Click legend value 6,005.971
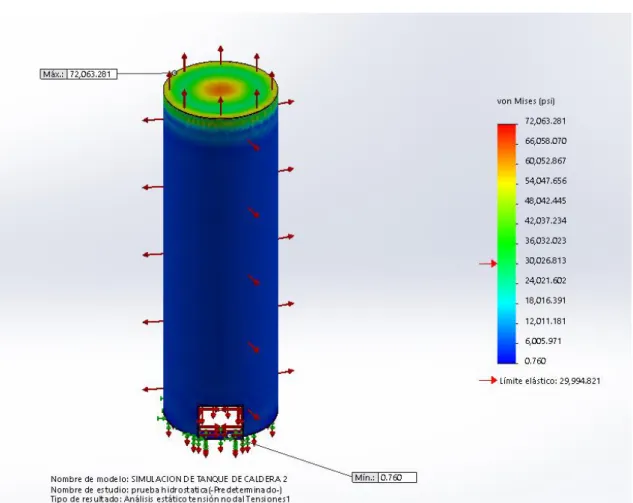The width and height of the screenshot is (633, 503). [543, 341]
